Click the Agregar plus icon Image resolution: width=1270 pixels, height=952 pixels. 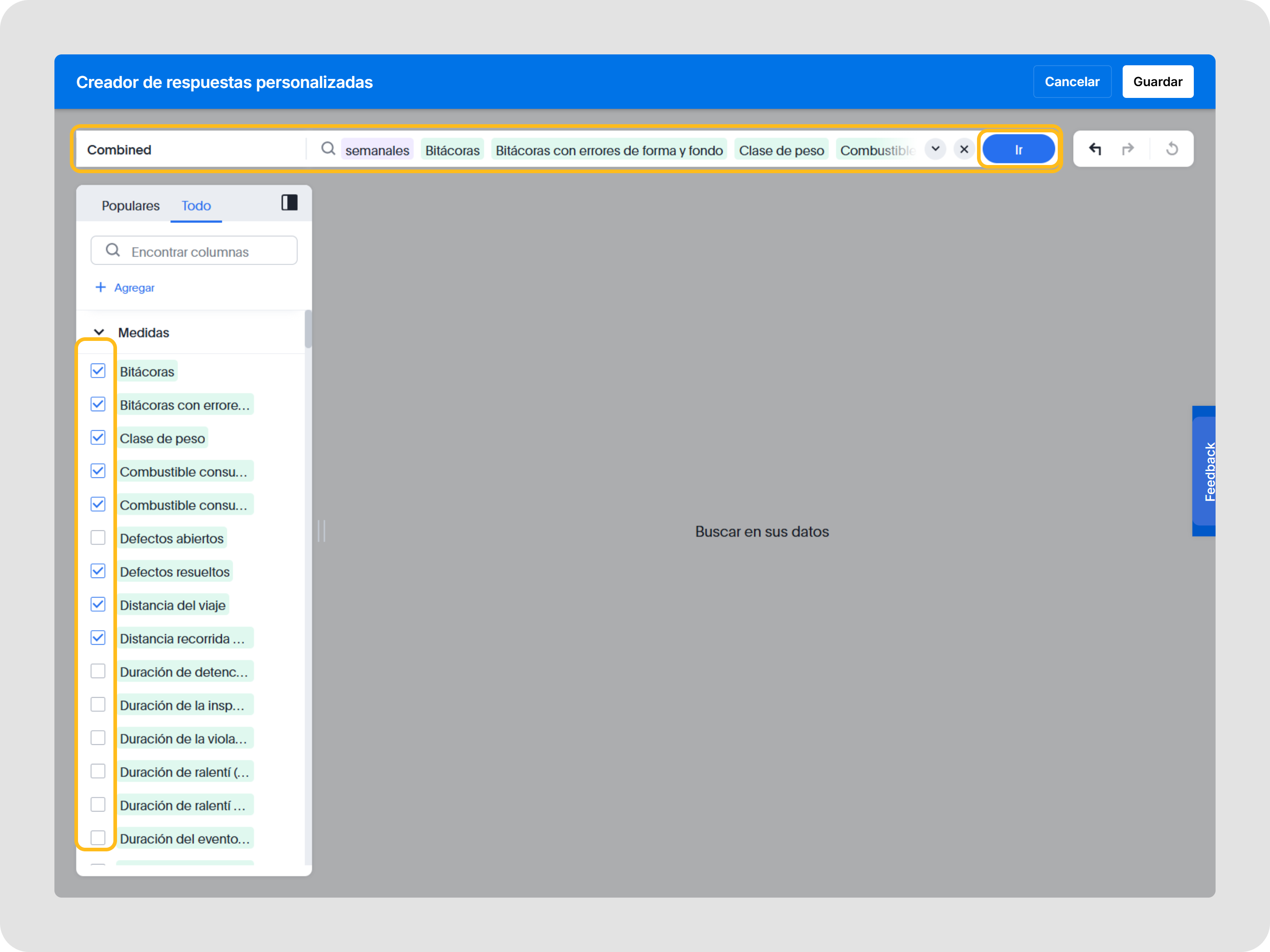pyautogui.click(x=101, y=287)
